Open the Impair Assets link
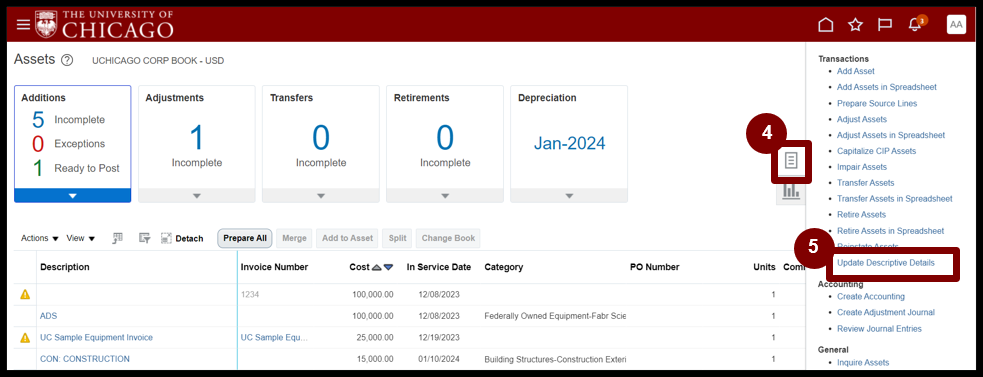Image resolution: width=983 pixels, height=377 pixels. (862, 167)
